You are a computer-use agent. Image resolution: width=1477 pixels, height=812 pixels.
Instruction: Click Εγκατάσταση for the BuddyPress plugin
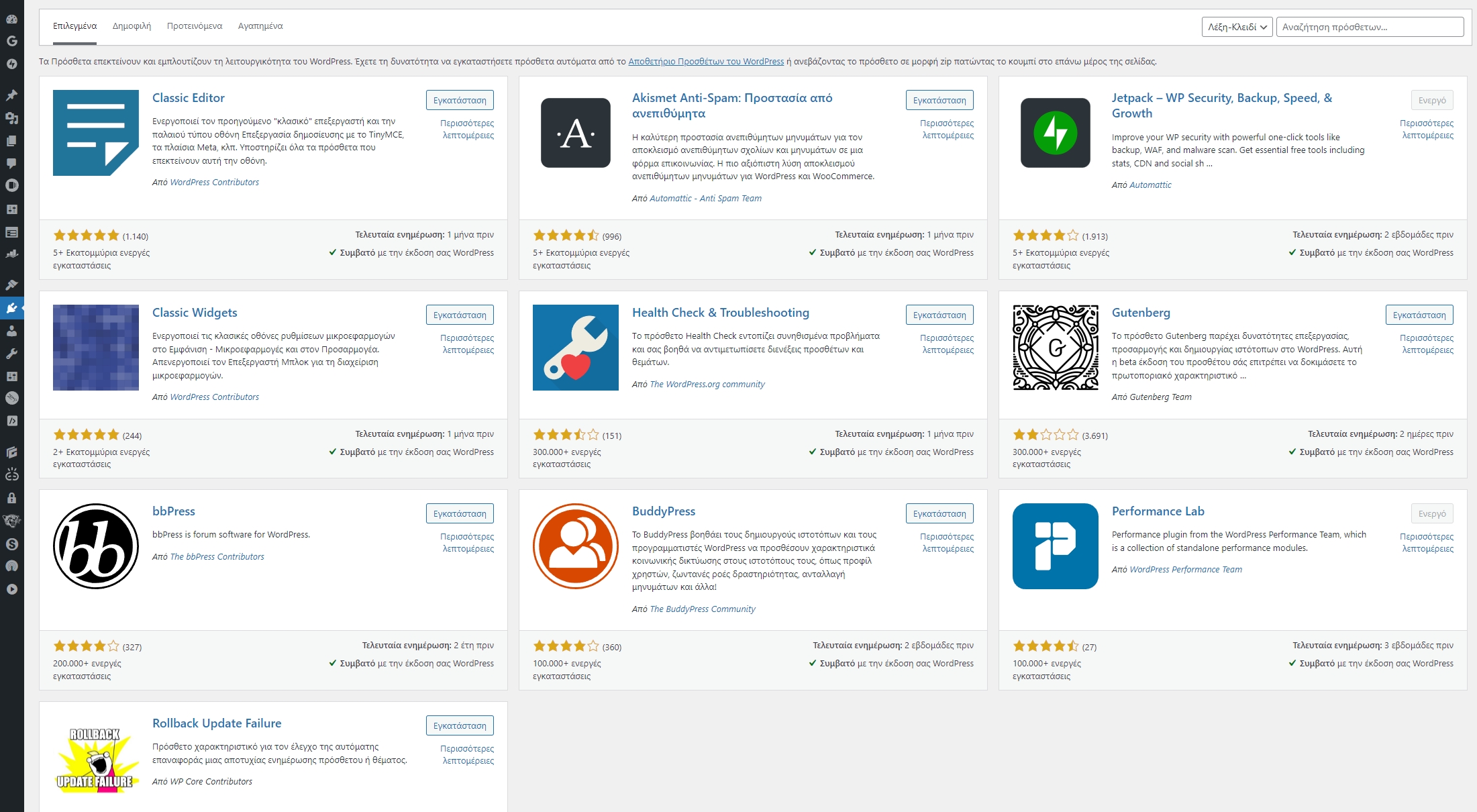tap(939, 513)
